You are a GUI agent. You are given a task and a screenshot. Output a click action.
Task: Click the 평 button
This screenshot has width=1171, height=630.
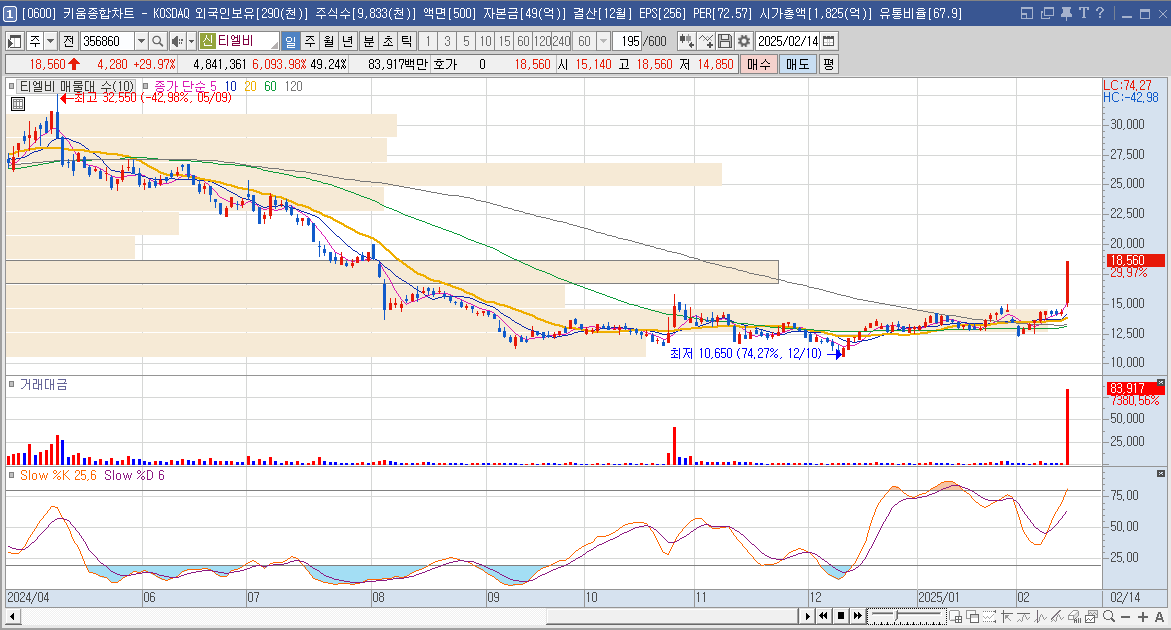[x=828, y=64]
